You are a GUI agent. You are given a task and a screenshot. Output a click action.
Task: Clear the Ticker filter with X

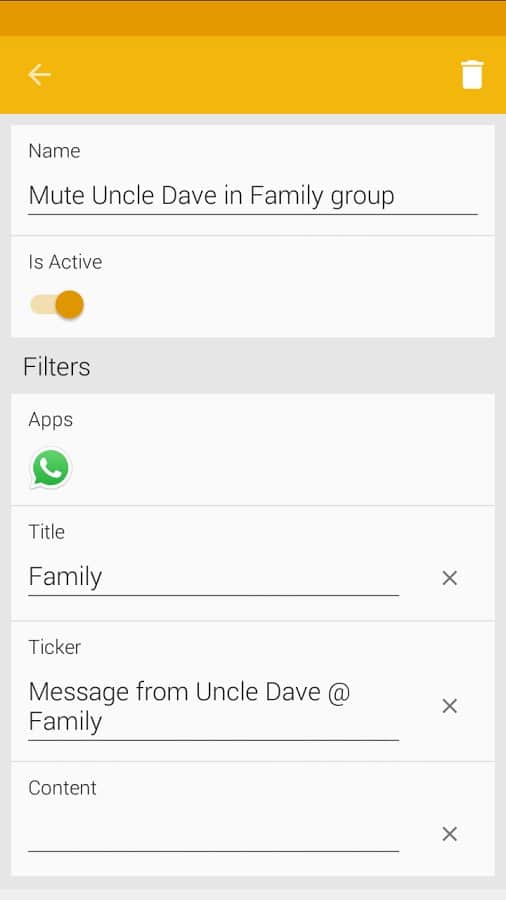point(450,706)
